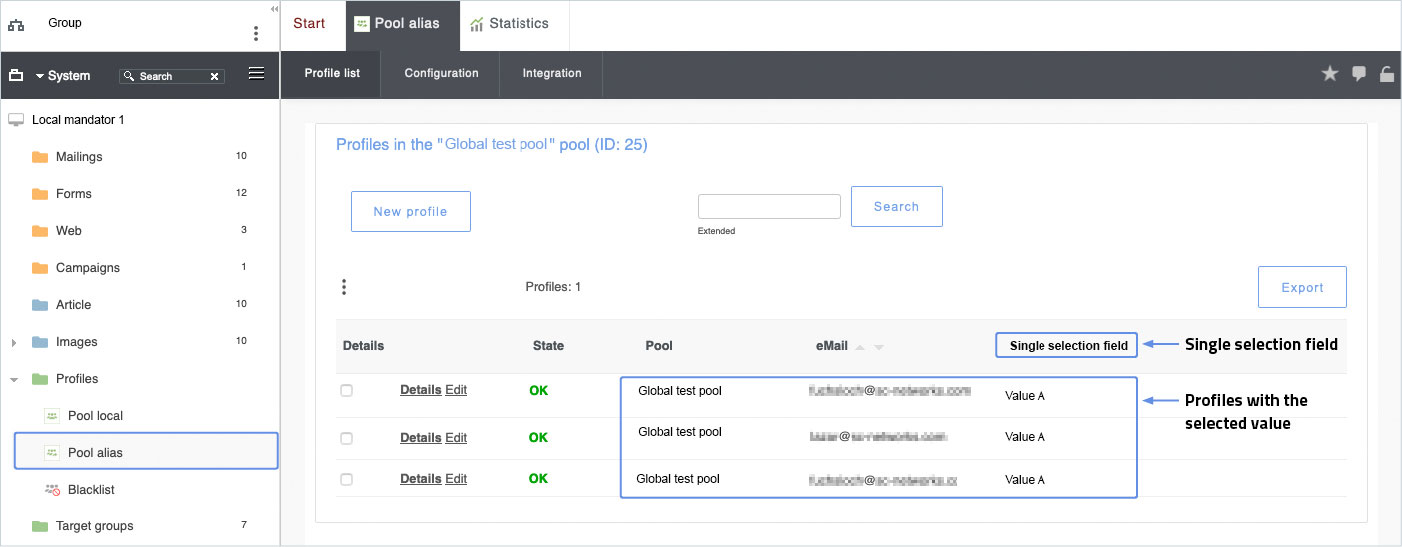Open the comments speech bubble icon
Screen dimensions: 1402x547
pos(1358,73)
